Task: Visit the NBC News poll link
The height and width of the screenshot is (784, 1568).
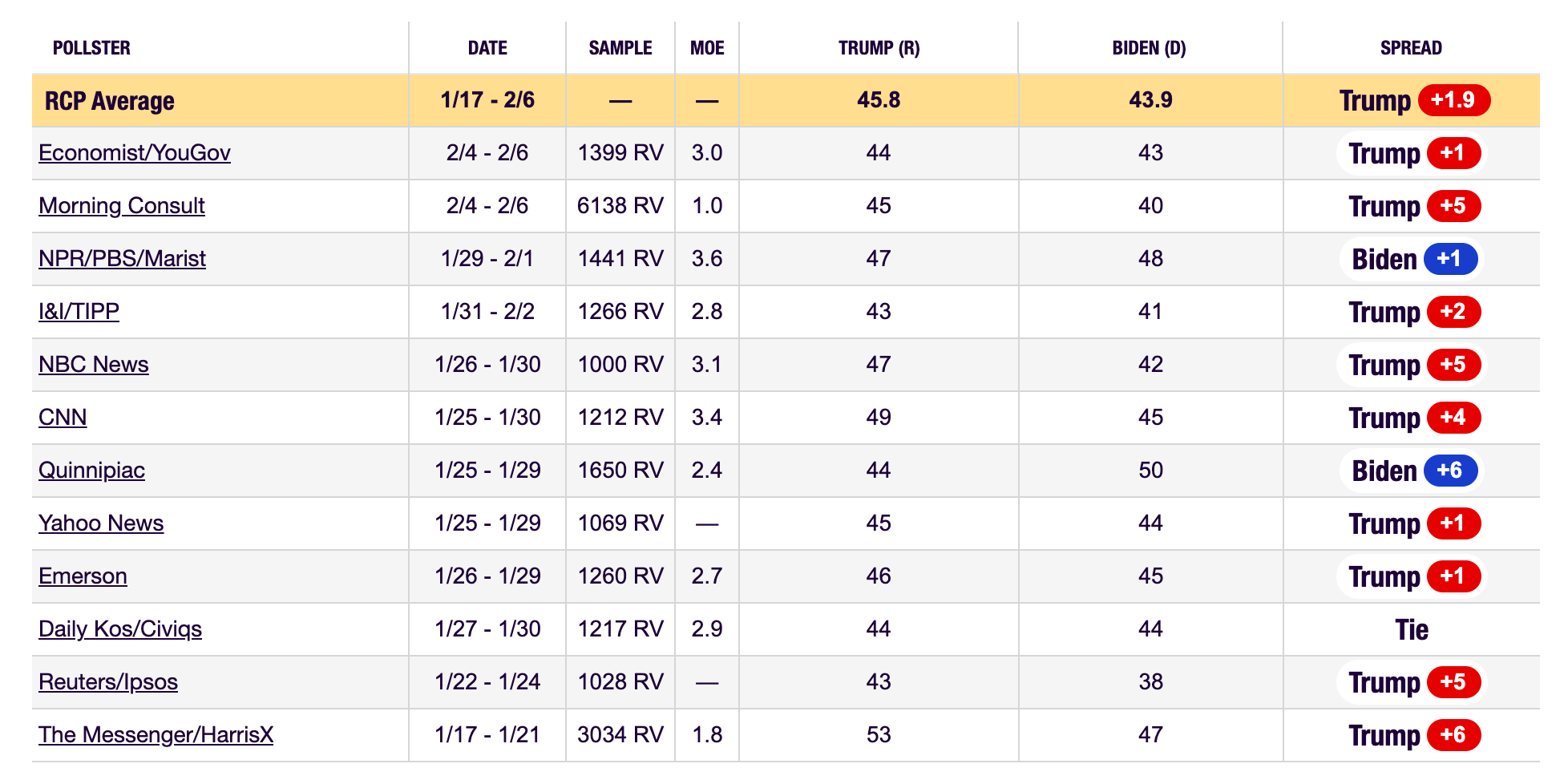Action: (94, 365)
